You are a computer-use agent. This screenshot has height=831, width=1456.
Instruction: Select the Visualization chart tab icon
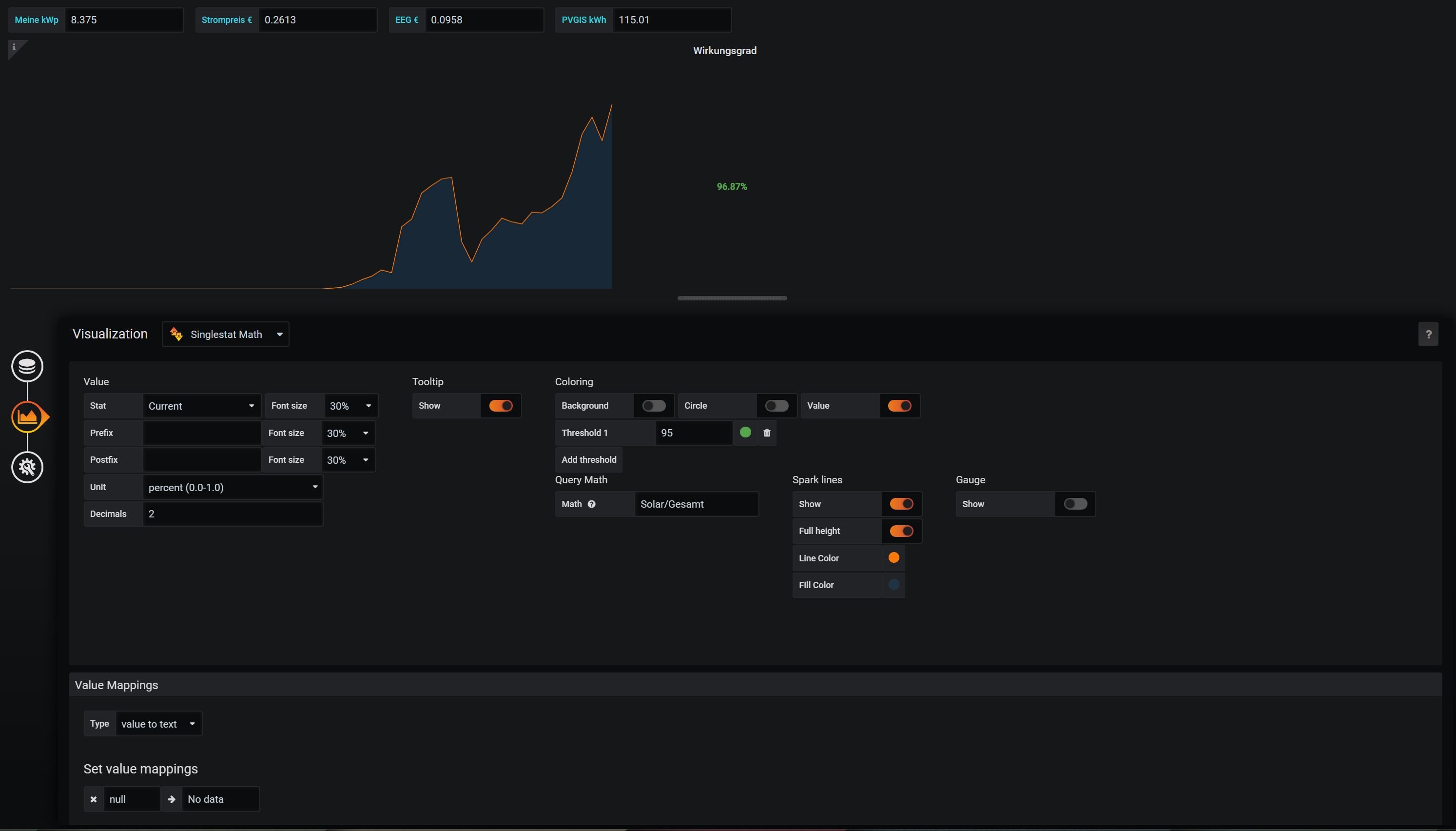[x=27, y=417]
